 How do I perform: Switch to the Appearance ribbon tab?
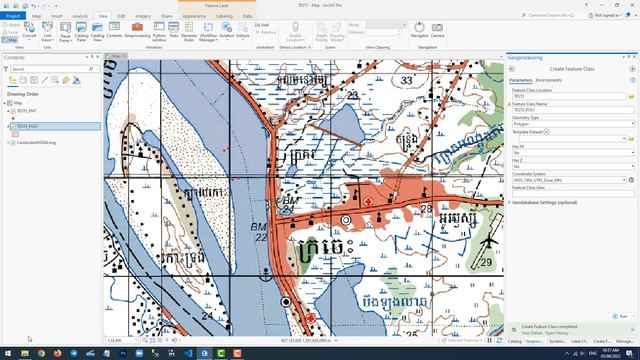click(x=194, y=16)
